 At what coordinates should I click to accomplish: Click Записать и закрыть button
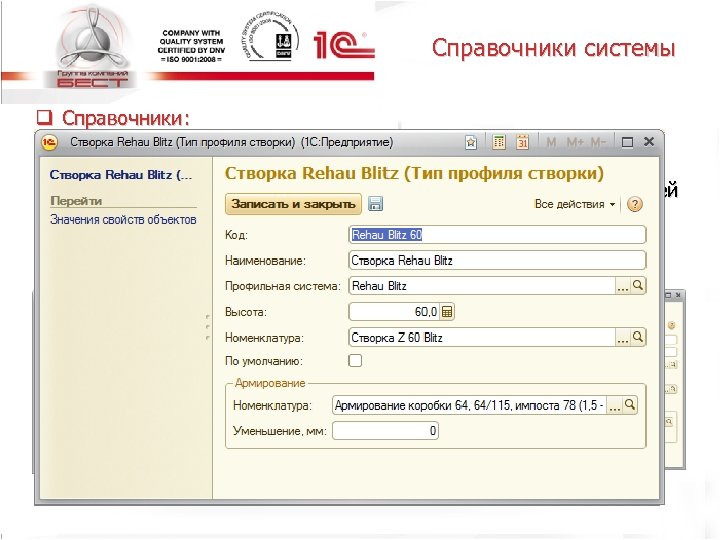tap(293, 204)
